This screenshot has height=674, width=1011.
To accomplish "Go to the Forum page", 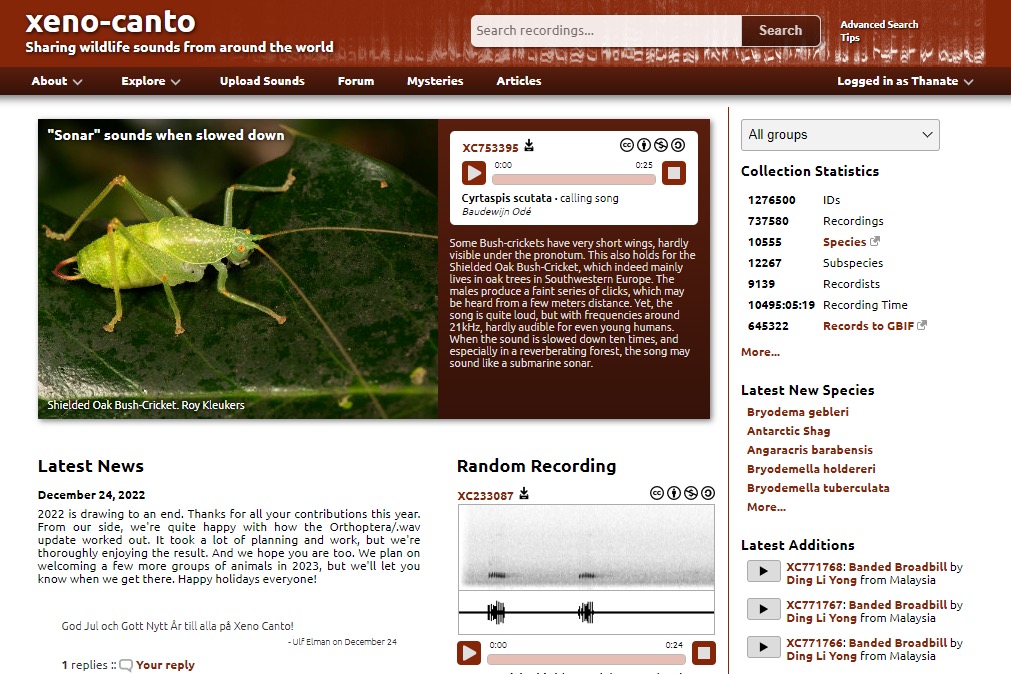I will click(356, 81).
